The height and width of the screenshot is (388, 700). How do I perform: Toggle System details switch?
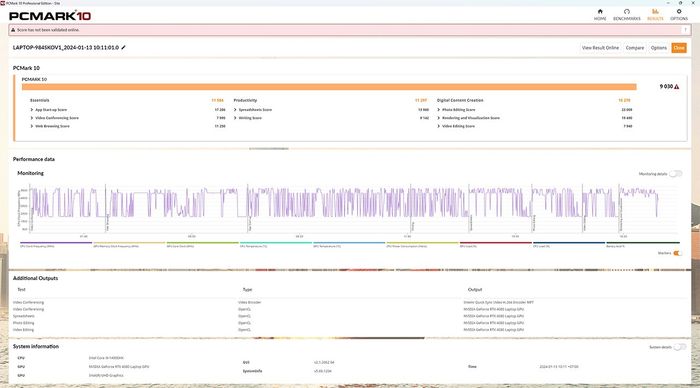tap(679, 347)
